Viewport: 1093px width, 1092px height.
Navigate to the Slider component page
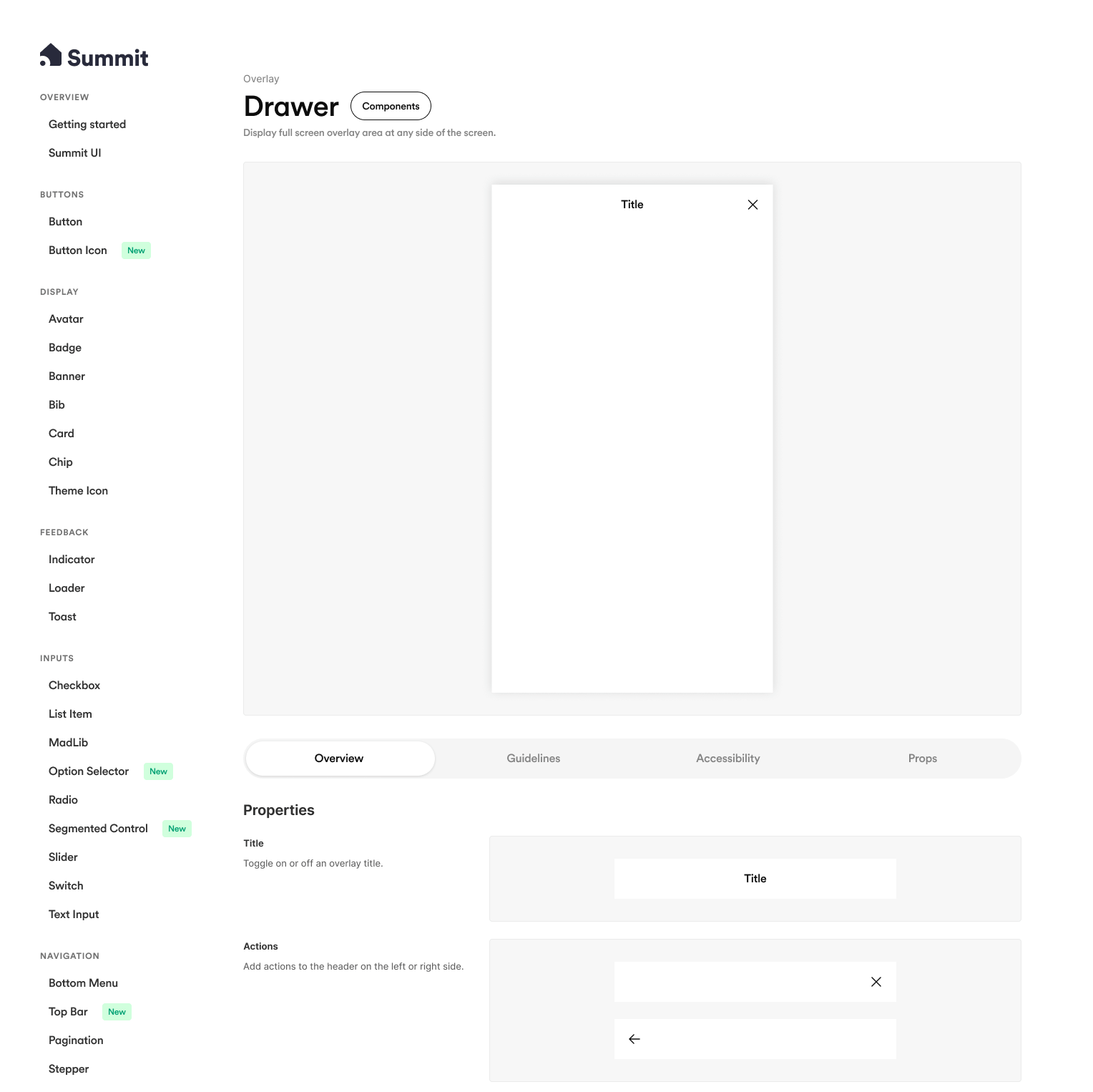pyautogui.click(x=63, y=857)
